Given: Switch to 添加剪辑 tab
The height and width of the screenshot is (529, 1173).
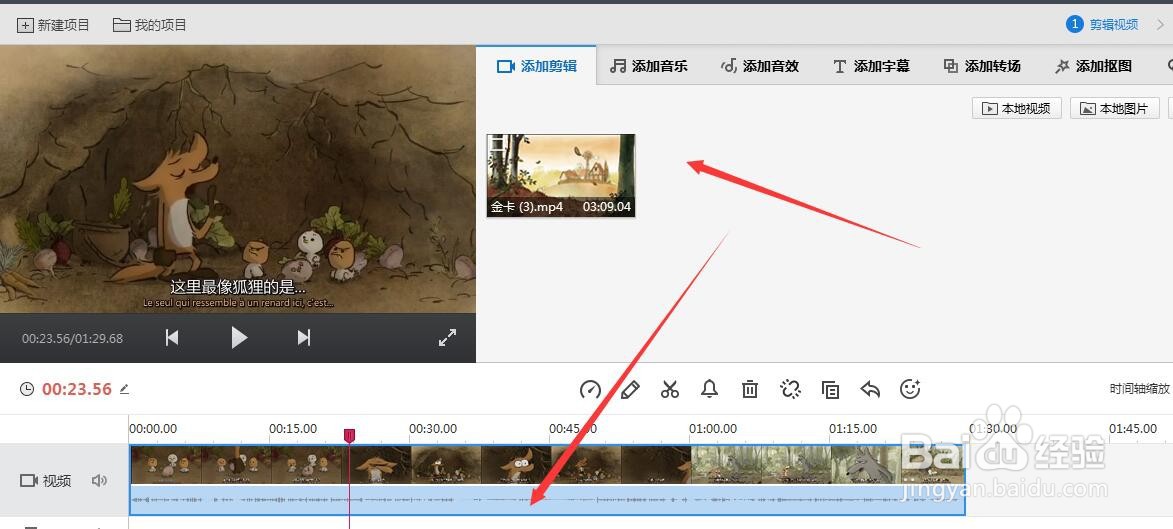Looking at the screenshot, I should tap(536, 66).
